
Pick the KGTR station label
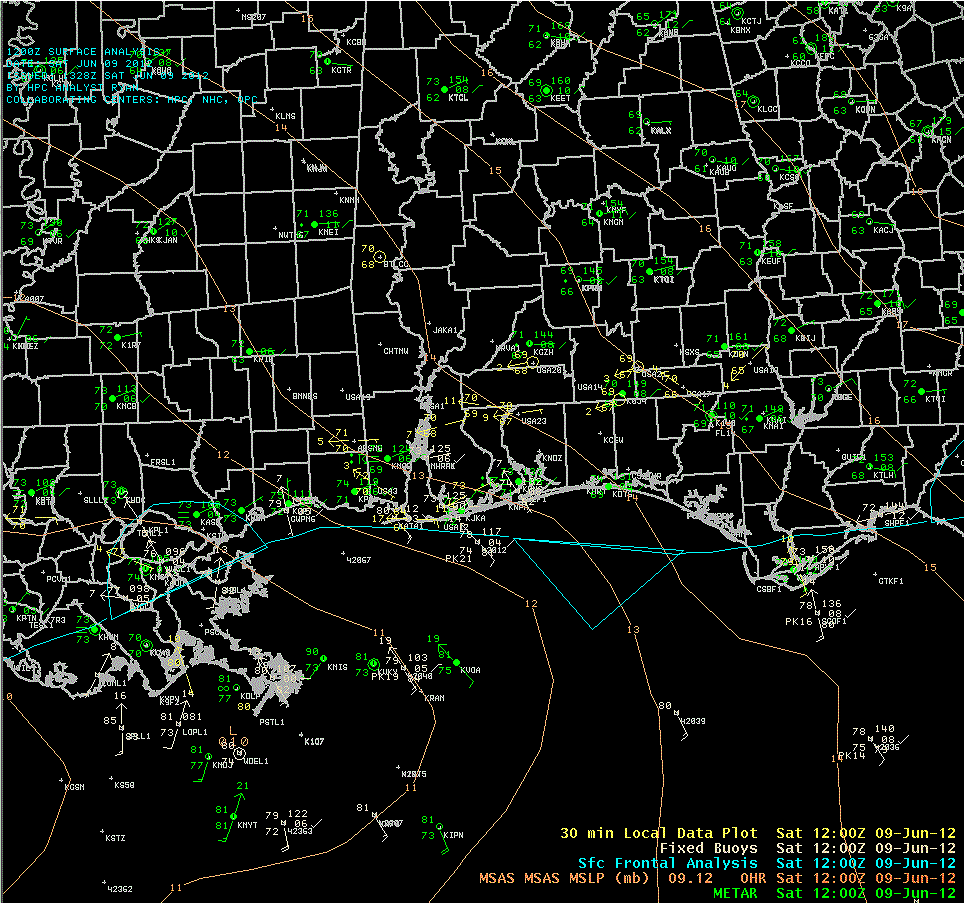341,70
